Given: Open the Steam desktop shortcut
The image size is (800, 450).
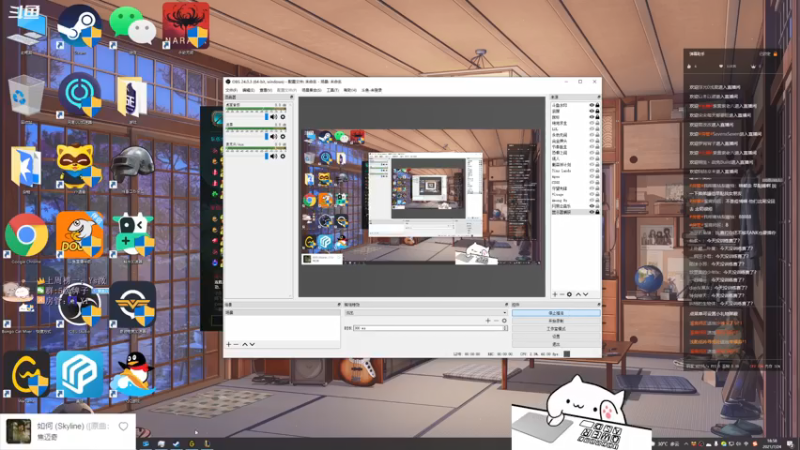Looking at the screenshot, I should click(x=79, y=27).
